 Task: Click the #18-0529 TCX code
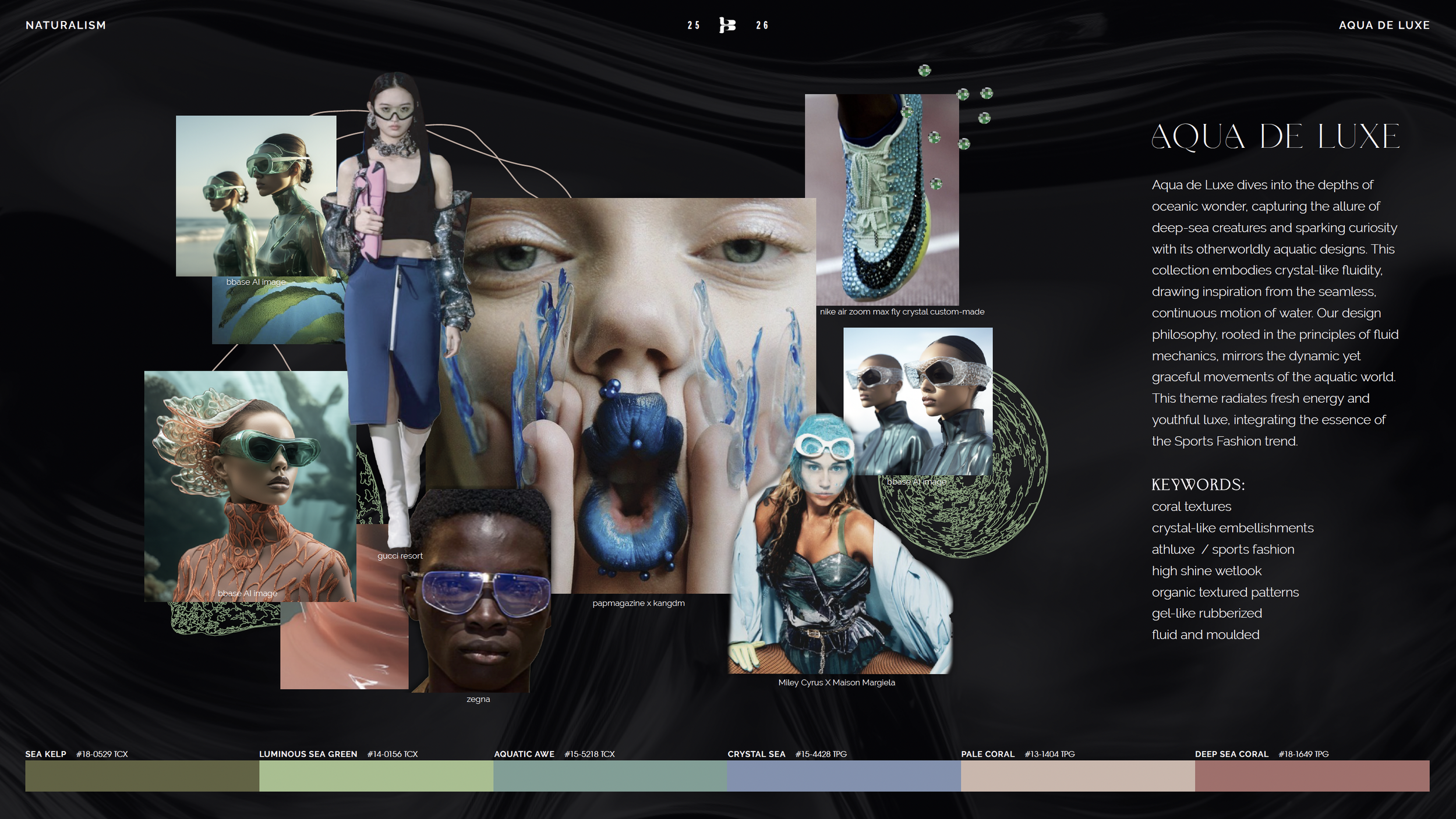[x=102, y=754]
